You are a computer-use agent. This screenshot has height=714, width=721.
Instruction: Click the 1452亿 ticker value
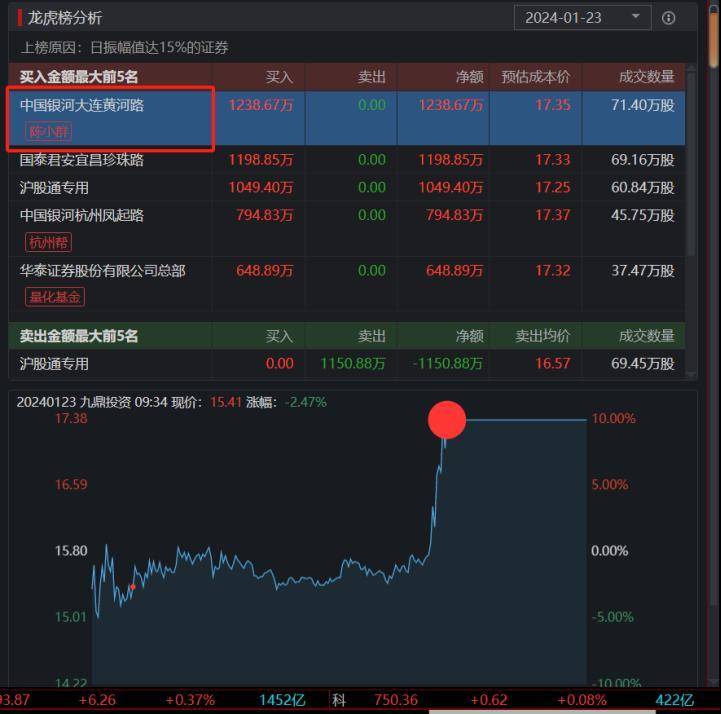(x=282, y=700)
